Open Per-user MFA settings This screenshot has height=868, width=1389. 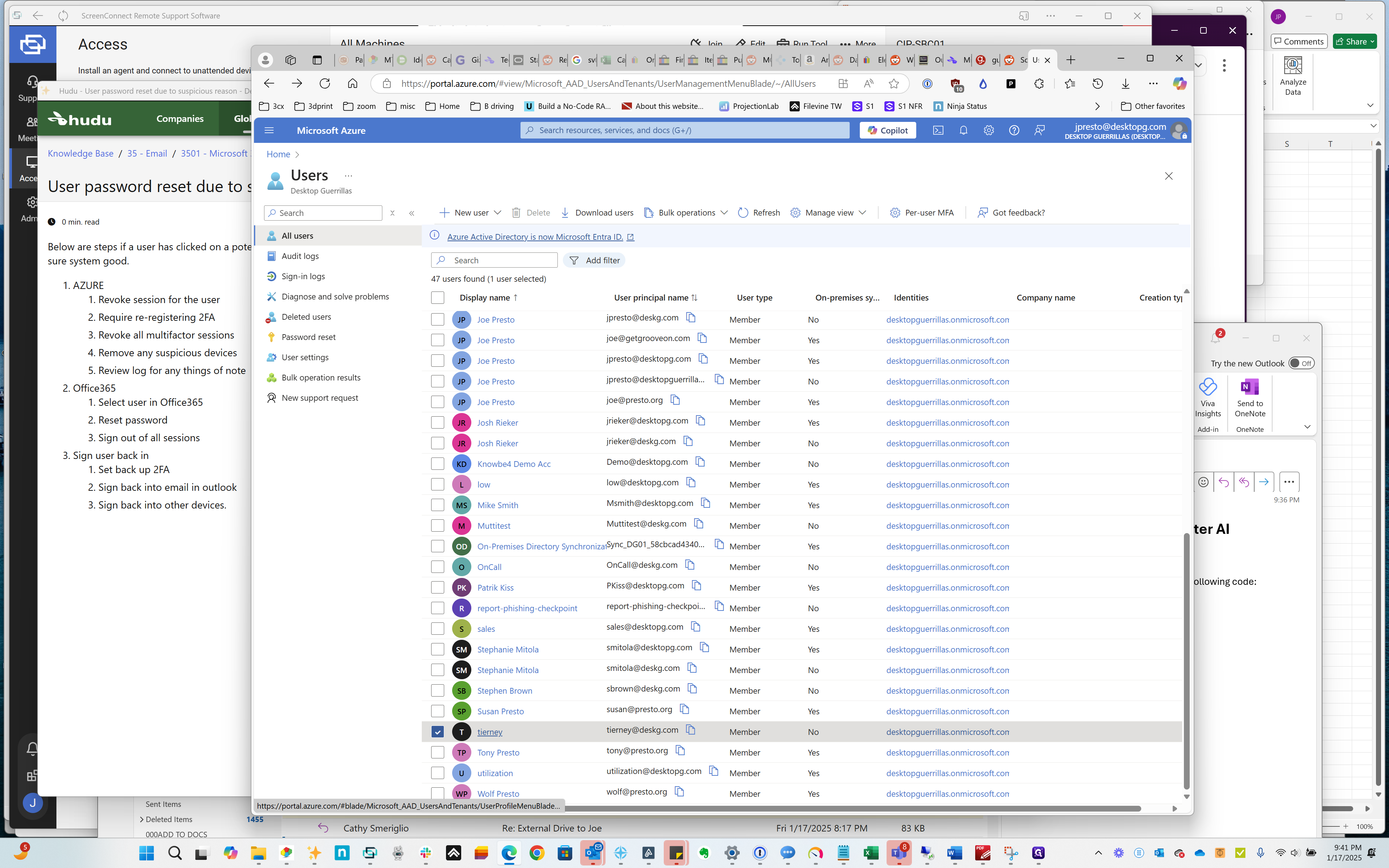click(922, 212)
